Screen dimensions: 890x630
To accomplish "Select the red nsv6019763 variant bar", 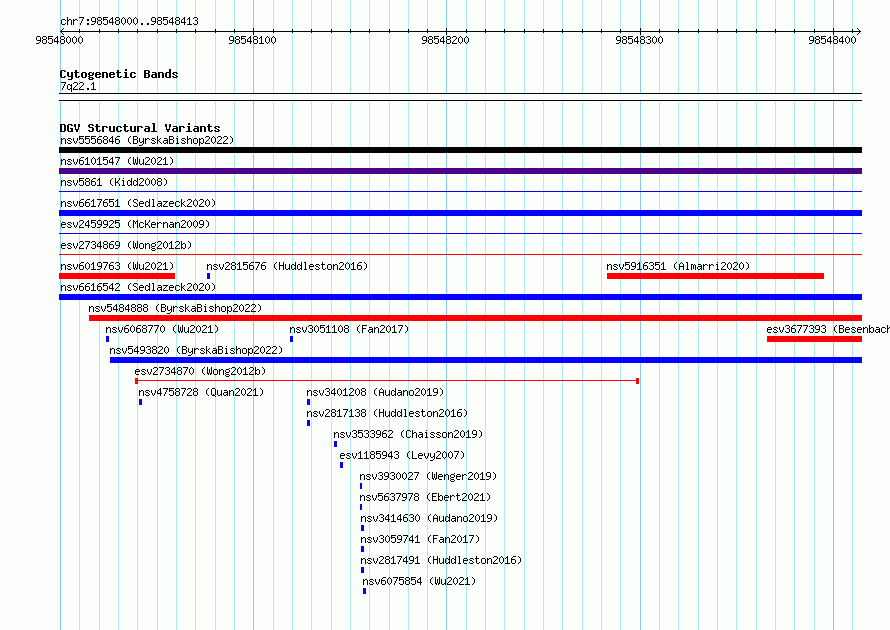I will click(117, 276).
